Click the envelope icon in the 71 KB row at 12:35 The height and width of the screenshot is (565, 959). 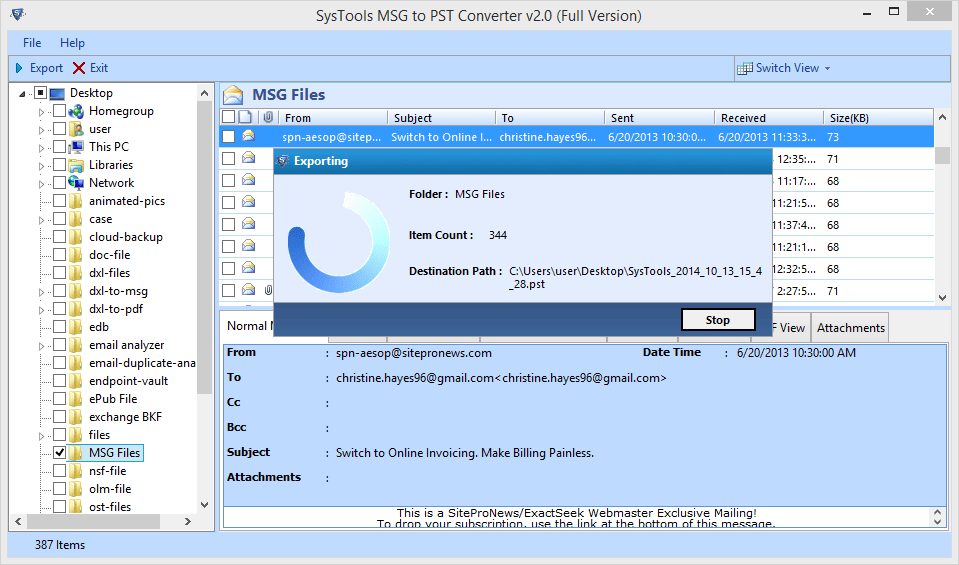[x=248, y=158]
